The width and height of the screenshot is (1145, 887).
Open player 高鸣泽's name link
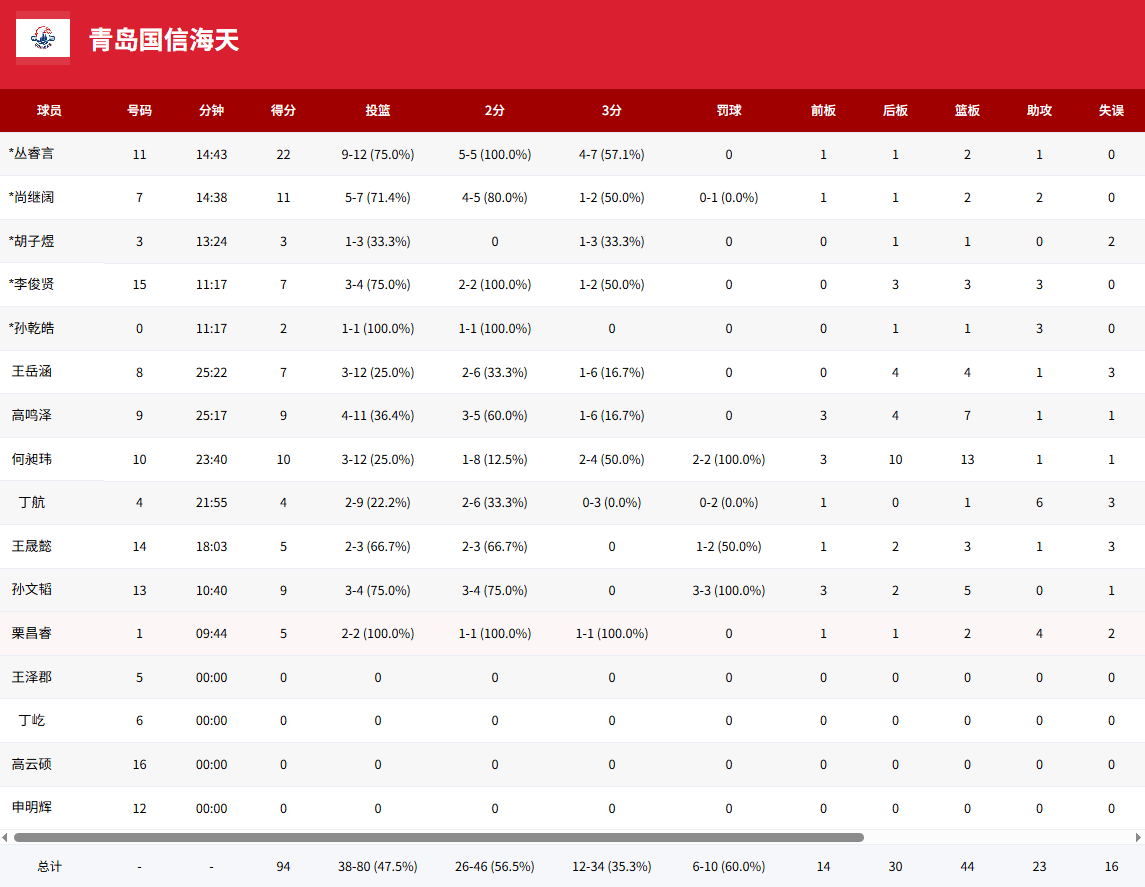pos(31,415)
